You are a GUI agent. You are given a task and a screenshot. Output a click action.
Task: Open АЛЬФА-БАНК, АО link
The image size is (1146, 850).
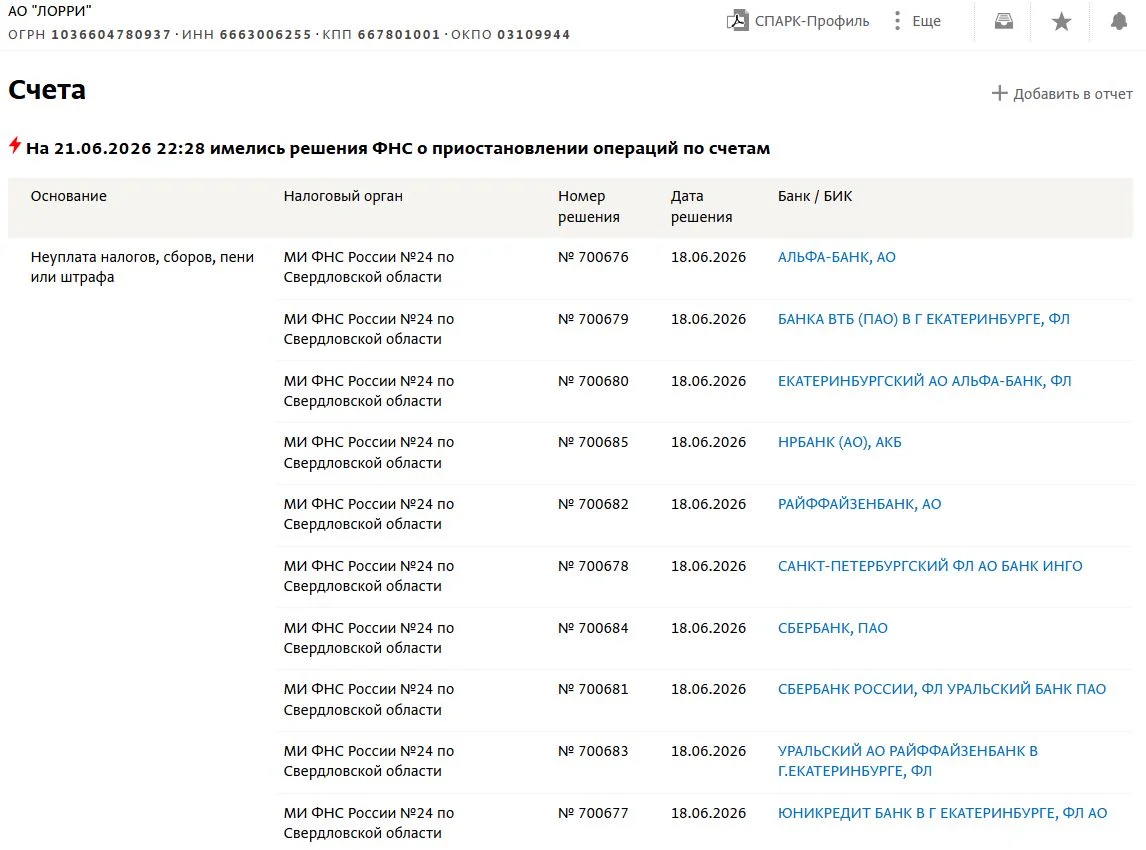[836, 257]
